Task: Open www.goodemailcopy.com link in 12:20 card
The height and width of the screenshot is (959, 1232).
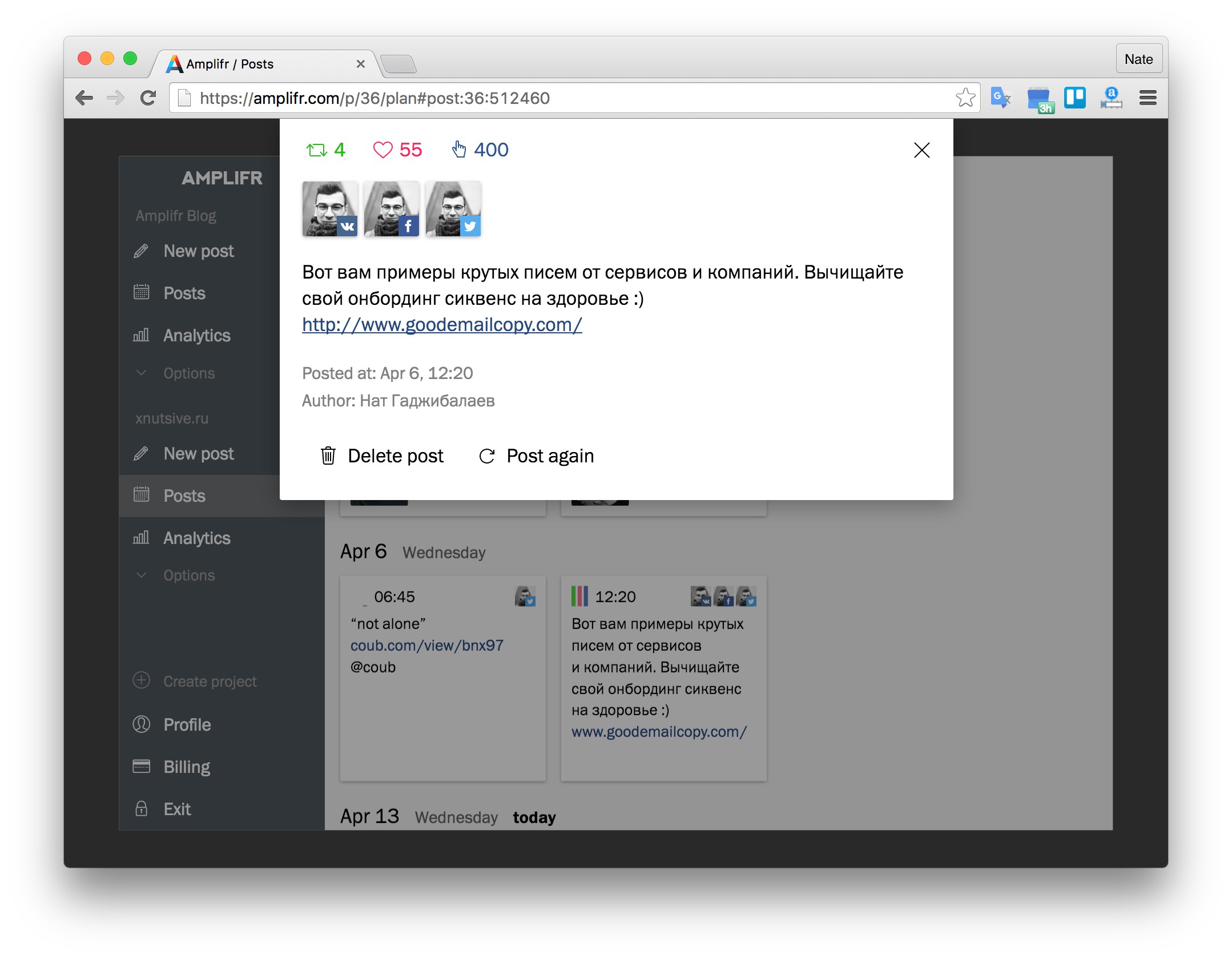Action: (x=659, y=732)
